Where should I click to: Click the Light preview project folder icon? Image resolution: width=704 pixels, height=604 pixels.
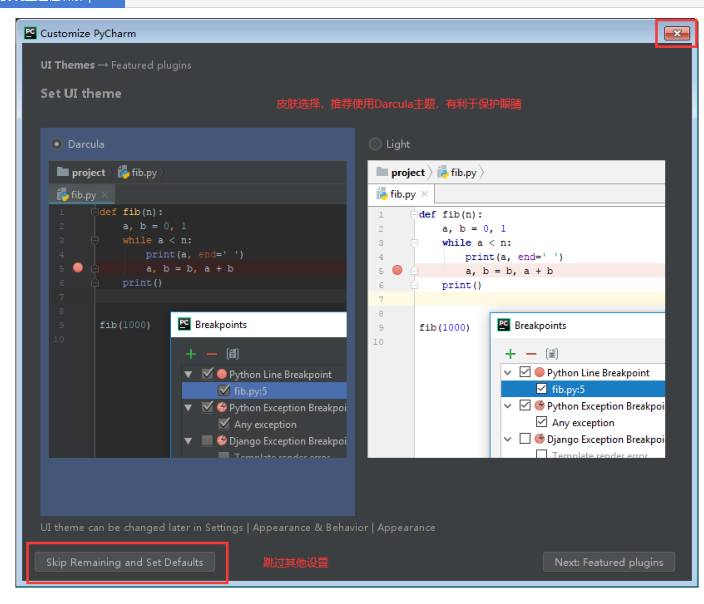click(382, 172)
